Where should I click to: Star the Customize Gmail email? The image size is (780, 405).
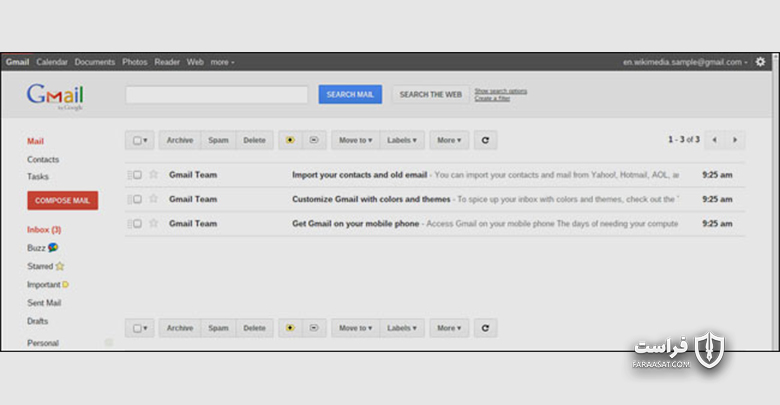(154, 199)
